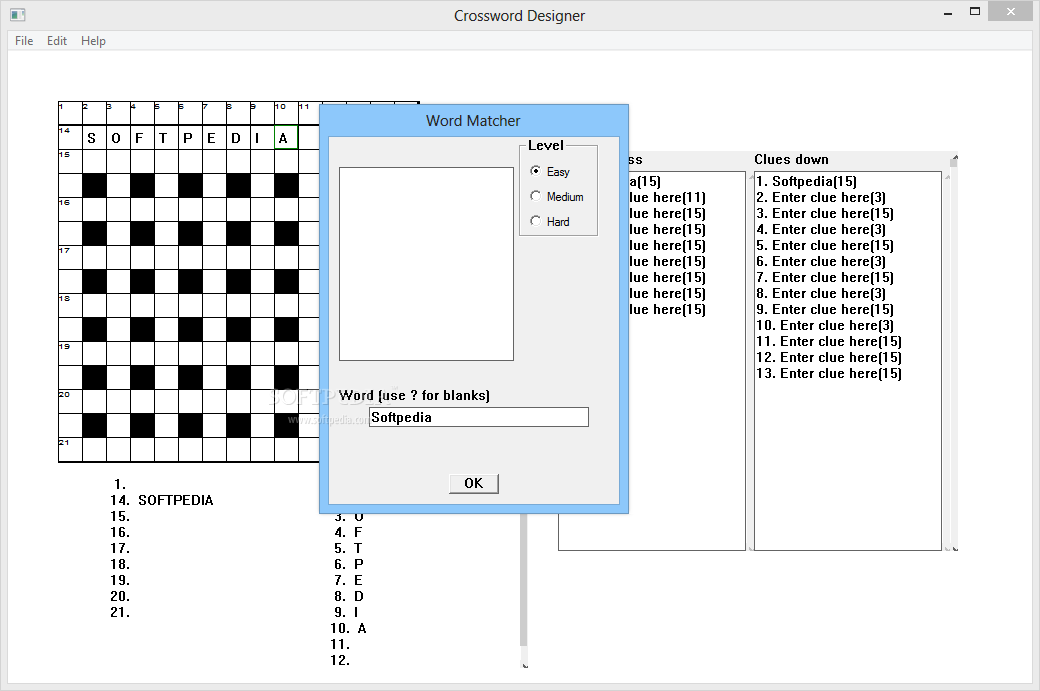The height and width of the screenshot is (691, 1040).
Task: Click the '14. SOFTPEDIA' answer line below grid
Action: 162,500
